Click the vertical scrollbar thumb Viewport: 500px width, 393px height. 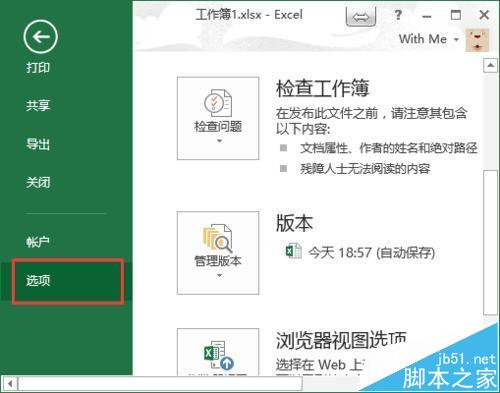tap(490, 242)
